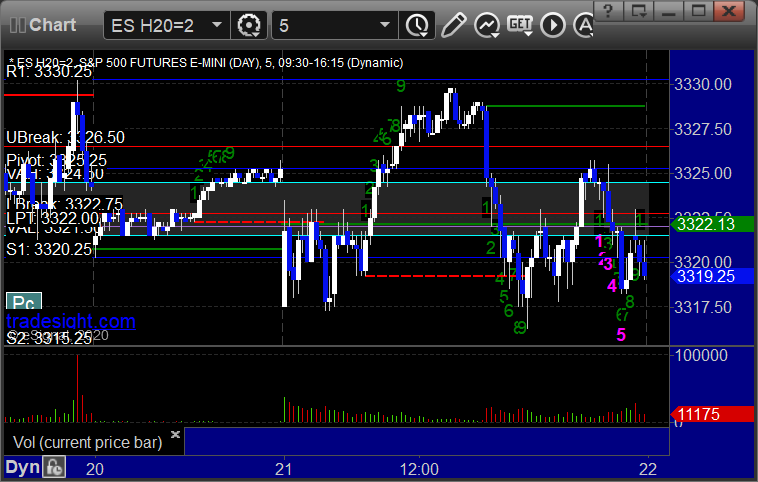Click the S1: 3320.25 label
758x482 pixels.
tap(49, 249)
